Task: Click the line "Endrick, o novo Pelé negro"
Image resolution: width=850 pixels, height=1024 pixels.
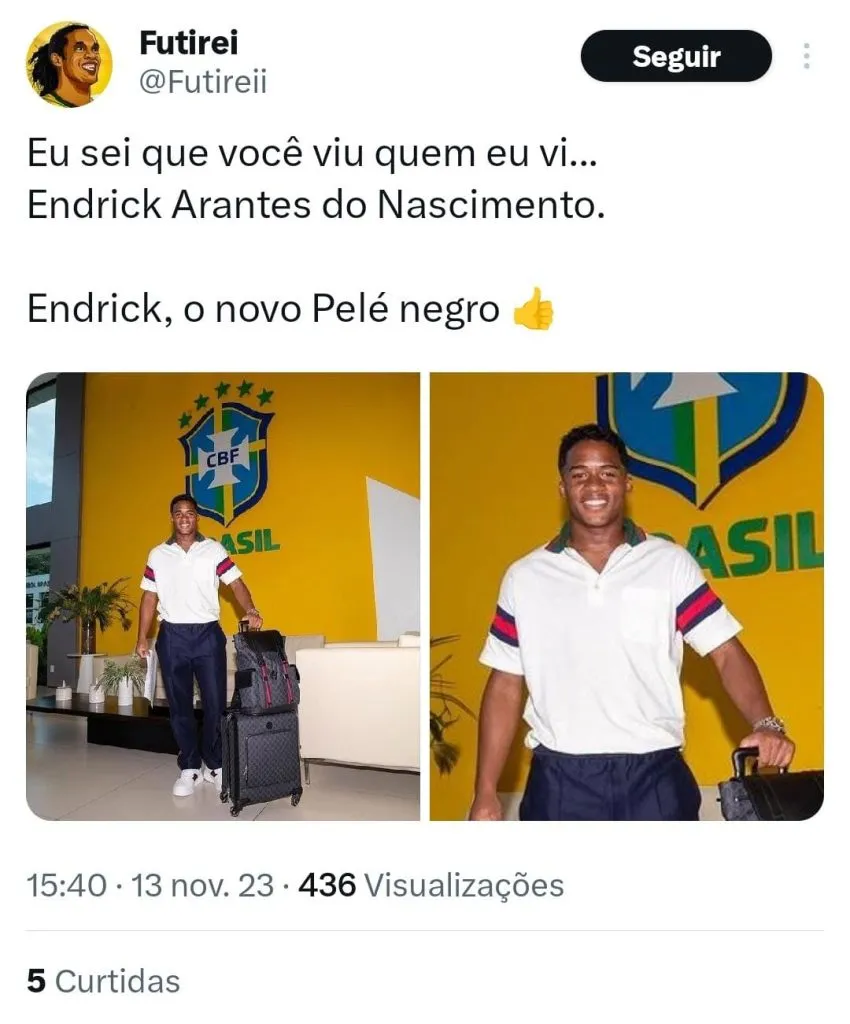Action: pyautogui.click(x=263, y=309)
